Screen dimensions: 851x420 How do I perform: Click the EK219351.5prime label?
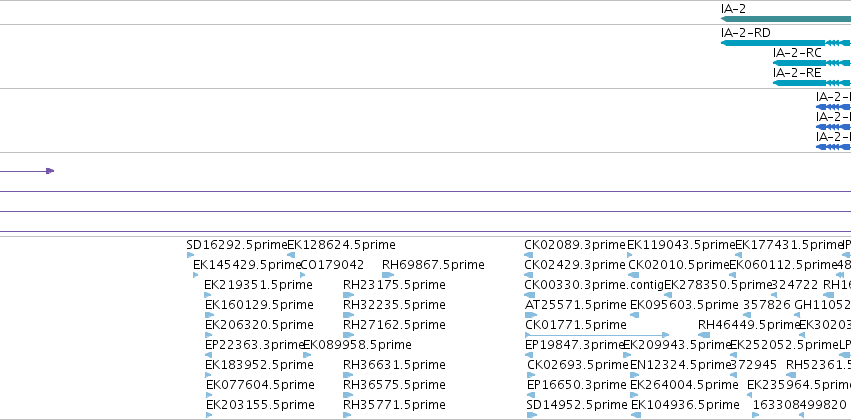pyautogui.click(x=258, y=285)
